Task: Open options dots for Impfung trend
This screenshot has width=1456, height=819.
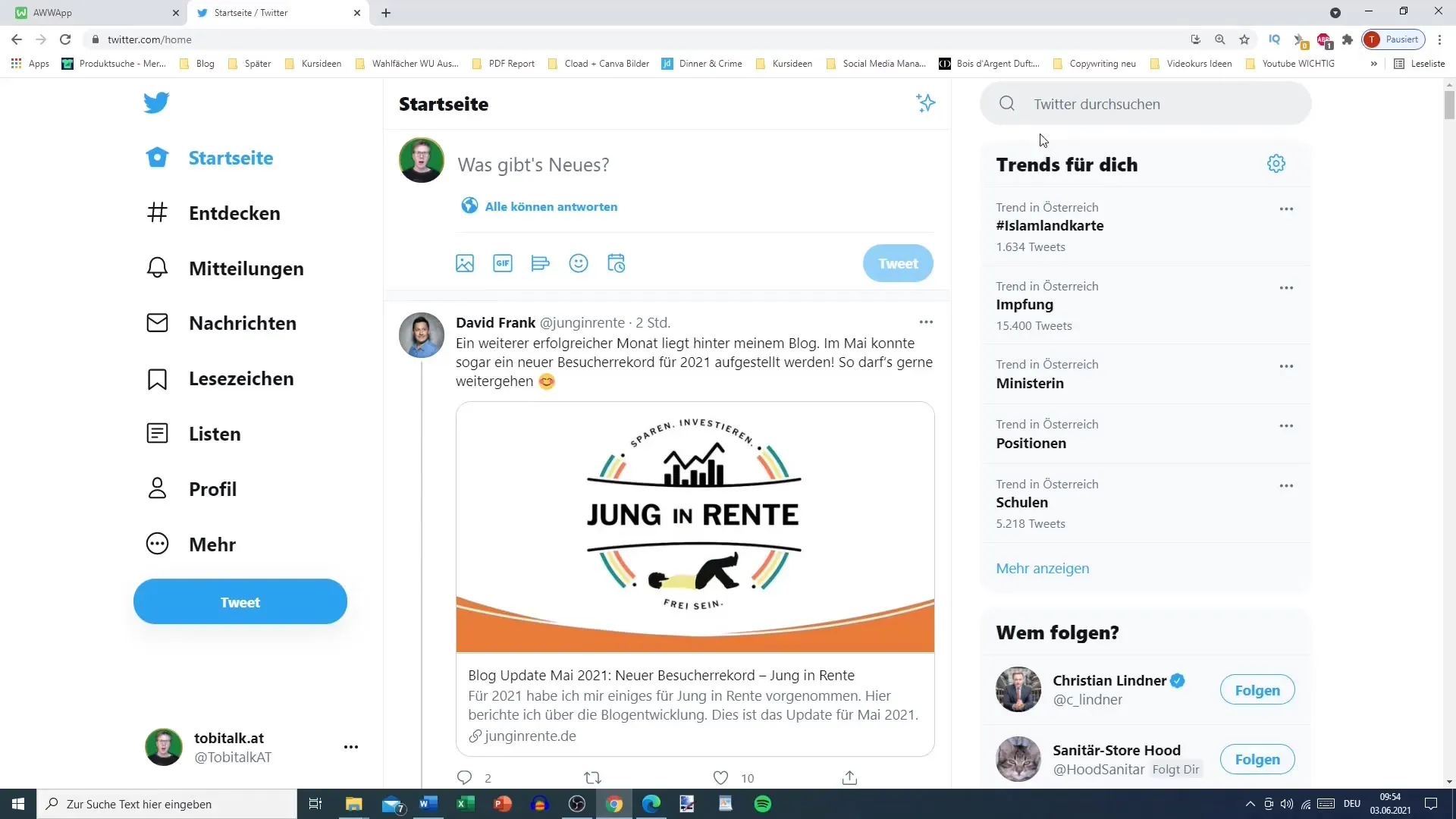Action: point(1286,288)
